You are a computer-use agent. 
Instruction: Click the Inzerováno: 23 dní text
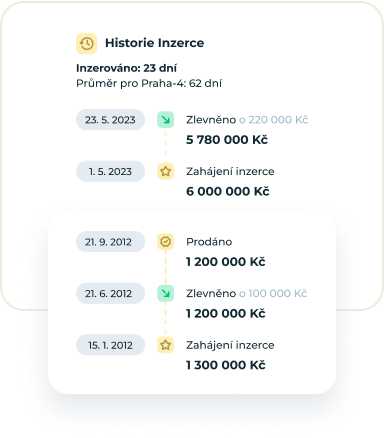(126, 68)
